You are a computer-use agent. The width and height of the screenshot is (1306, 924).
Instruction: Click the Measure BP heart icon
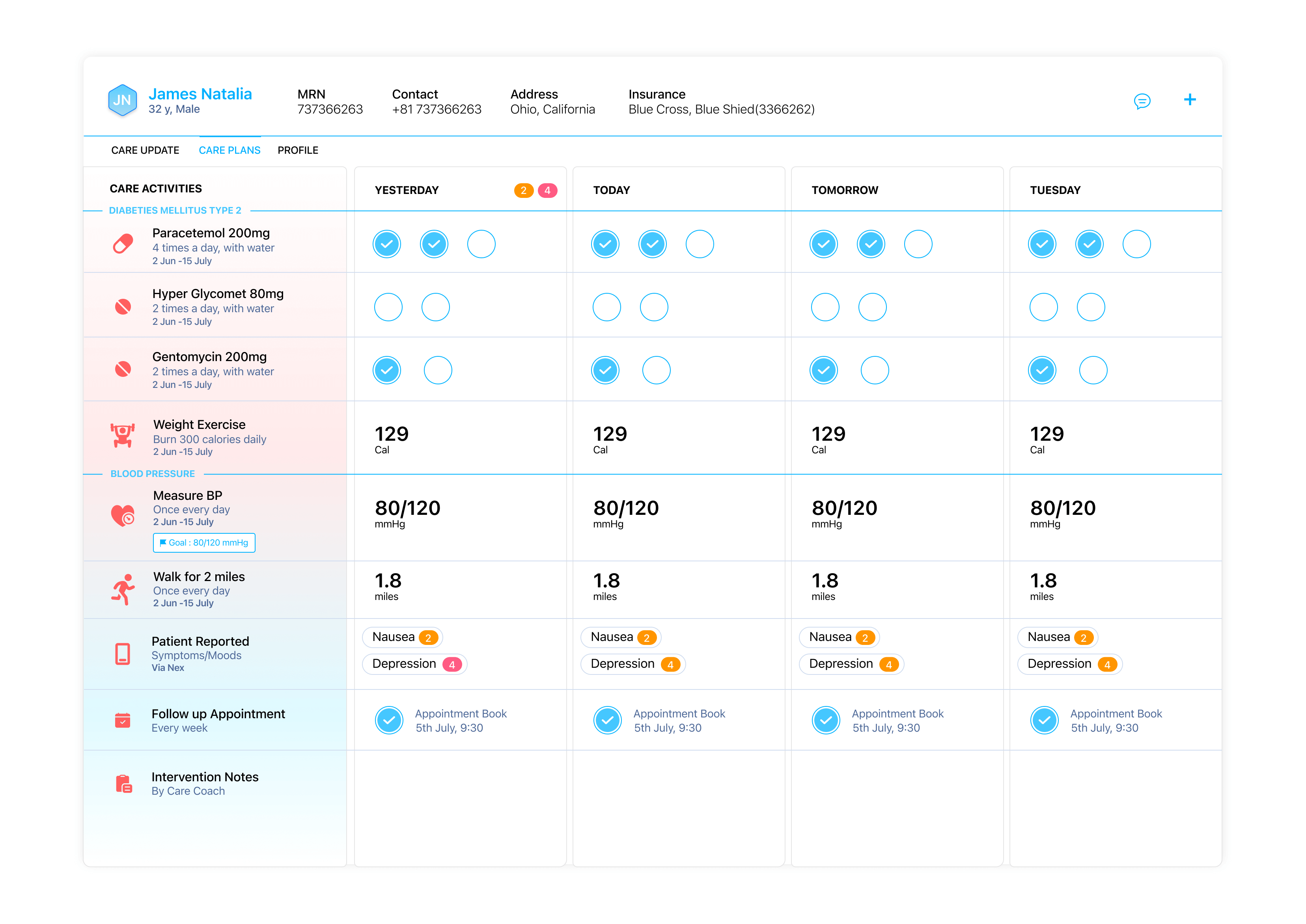pos(123,516)
